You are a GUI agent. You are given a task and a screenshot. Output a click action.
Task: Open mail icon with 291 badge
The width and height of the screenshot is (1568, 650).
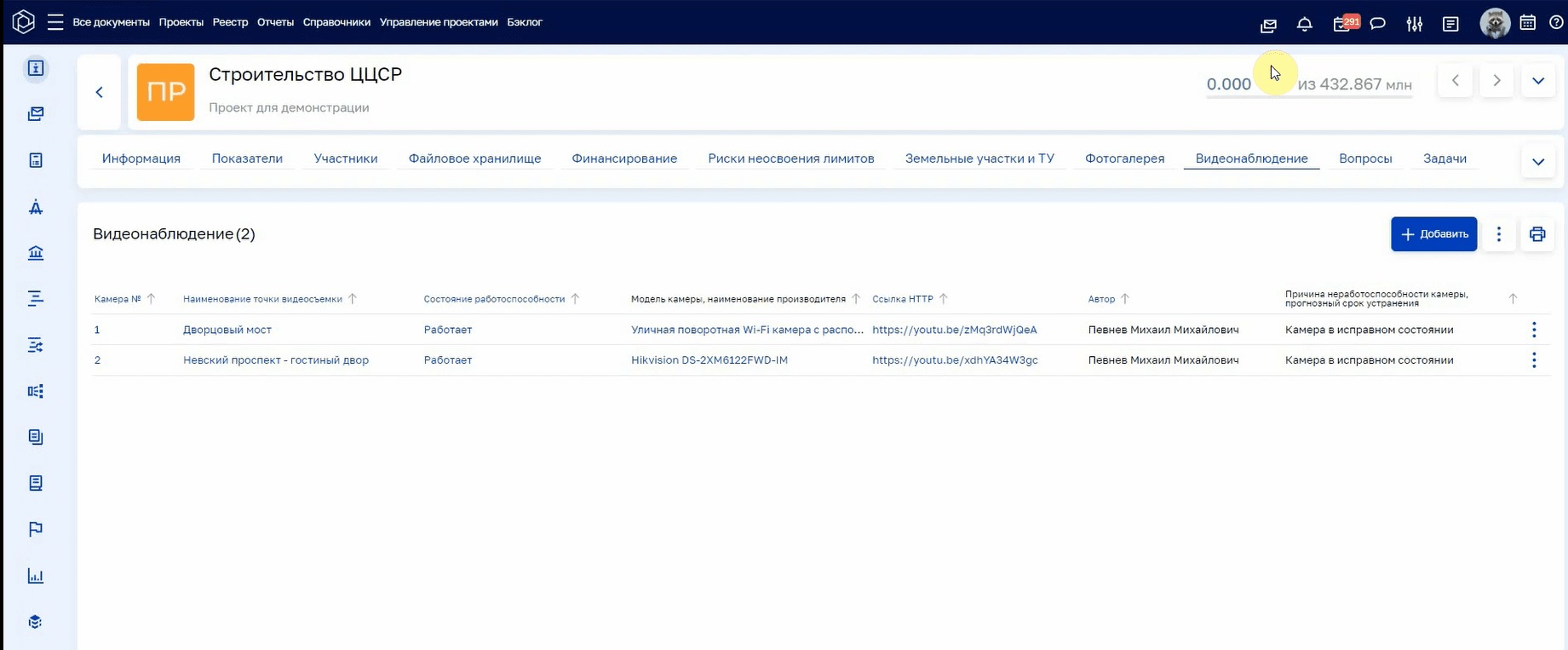click(x=1344, y=24)
